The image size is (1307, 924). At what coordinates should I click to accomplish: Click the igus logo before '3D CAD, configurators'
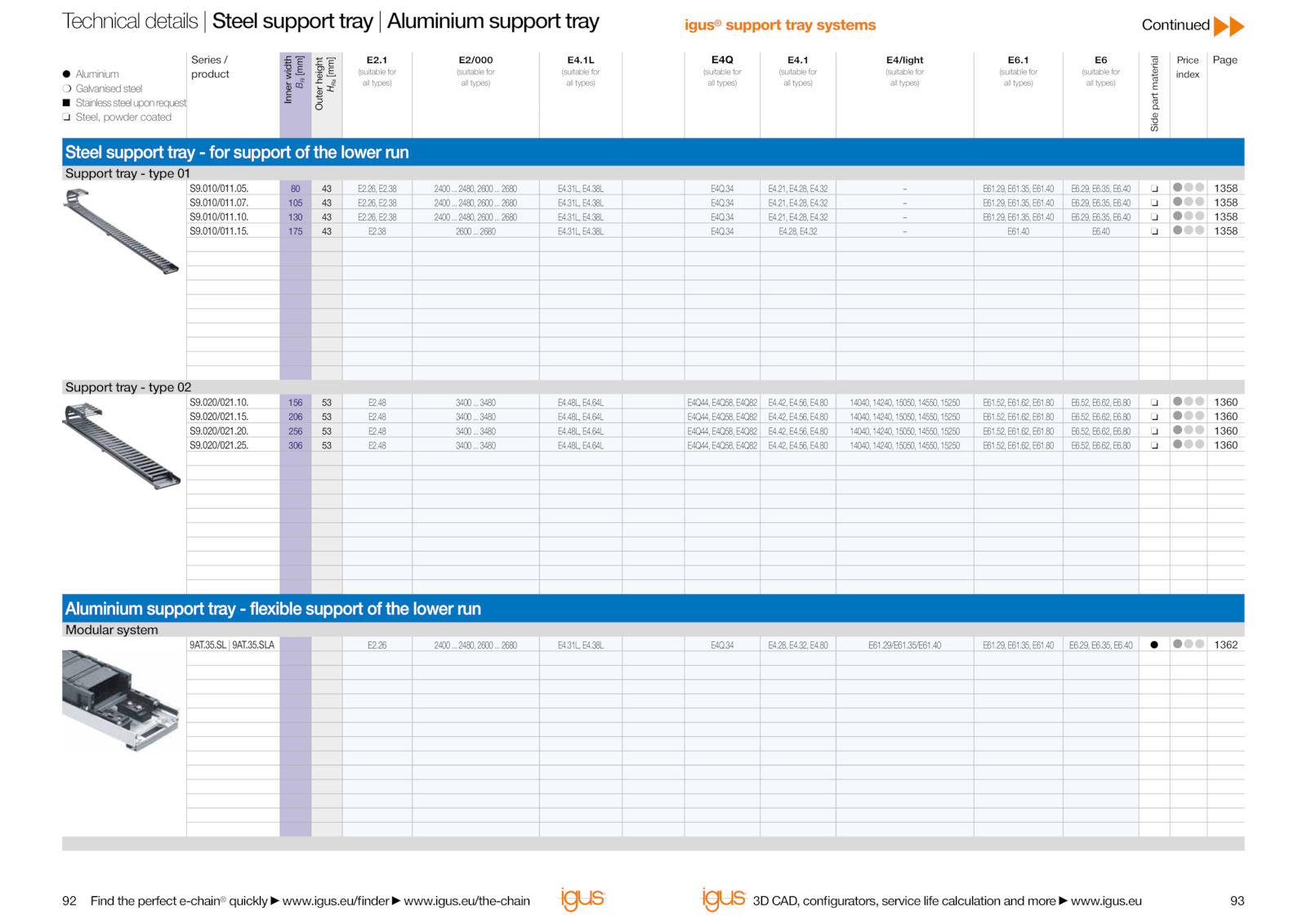(x=724, y=899)
